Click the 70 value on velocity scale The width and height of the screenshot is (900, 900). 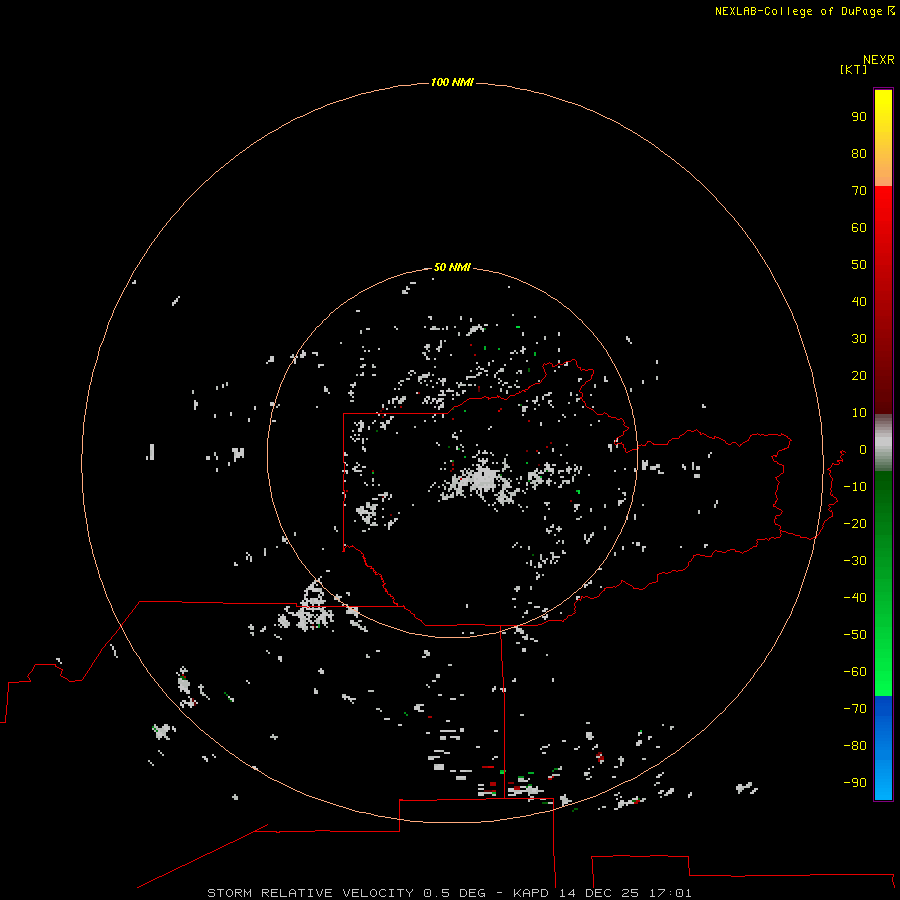(x=859, y=191)
